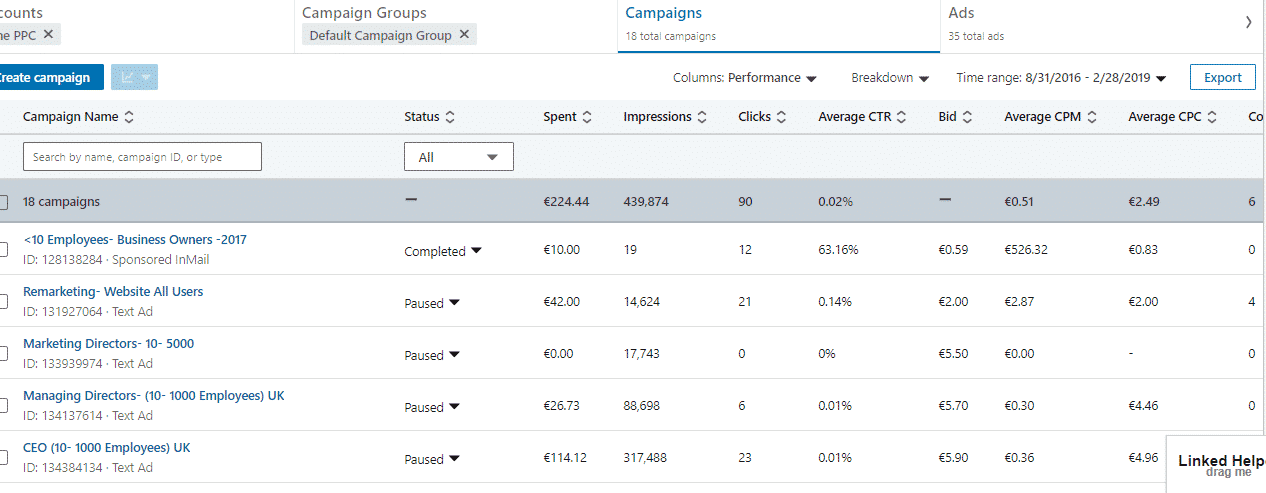Sort by Campaign Name column arrows

[x=129, y=117]
